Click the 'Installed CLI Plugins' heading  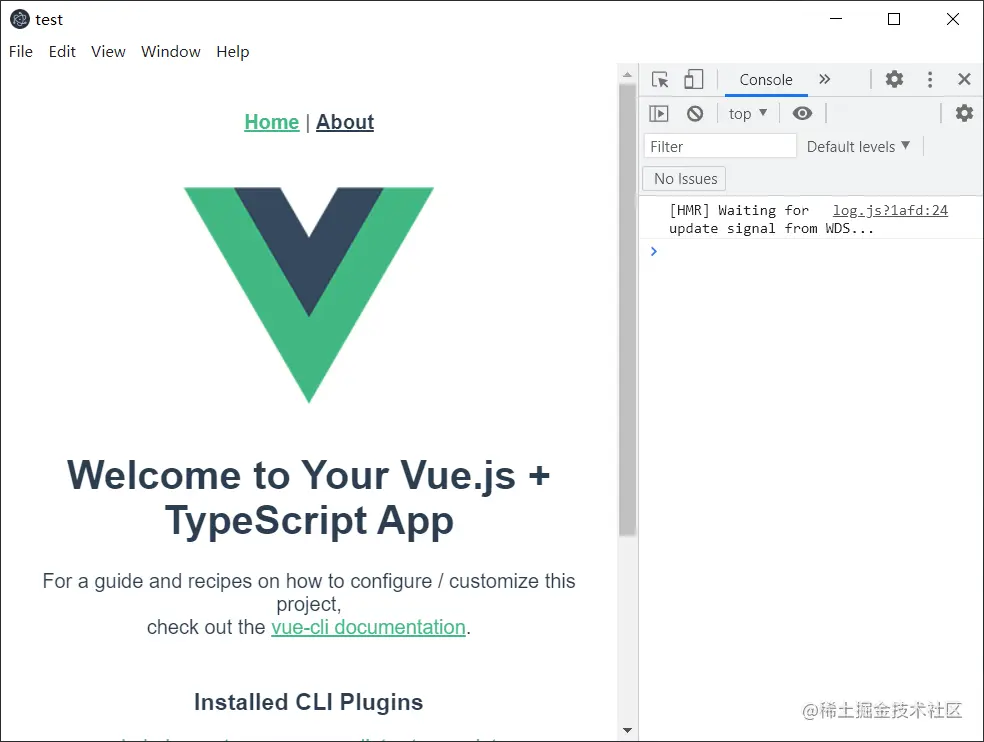click(x=308, y=702)
